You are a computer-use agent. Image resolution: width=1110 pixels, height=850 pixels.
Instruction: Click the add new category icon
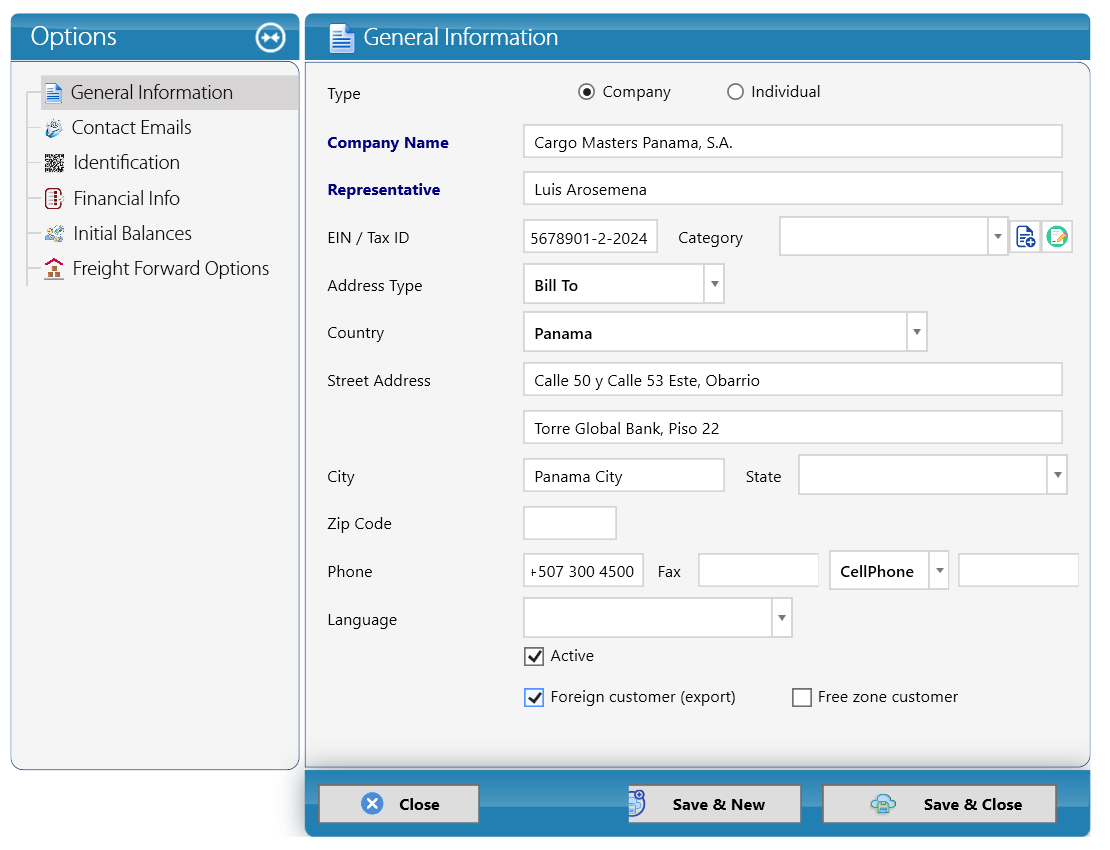[1025, 236]
